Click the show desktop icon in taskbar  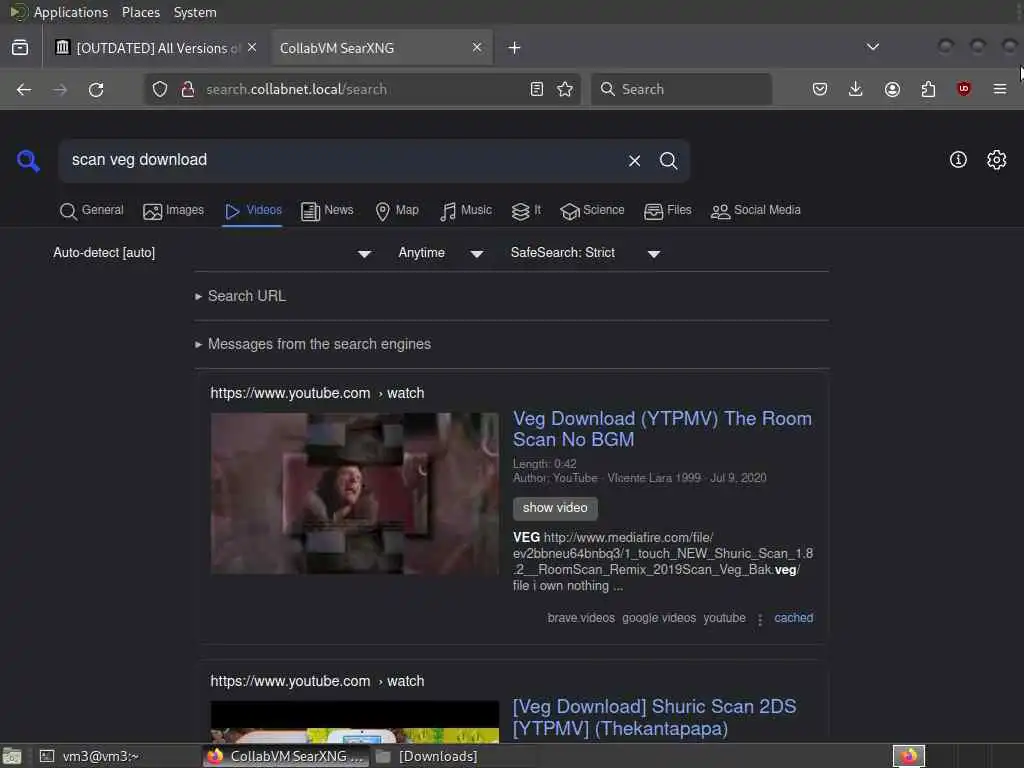(12, 756)
